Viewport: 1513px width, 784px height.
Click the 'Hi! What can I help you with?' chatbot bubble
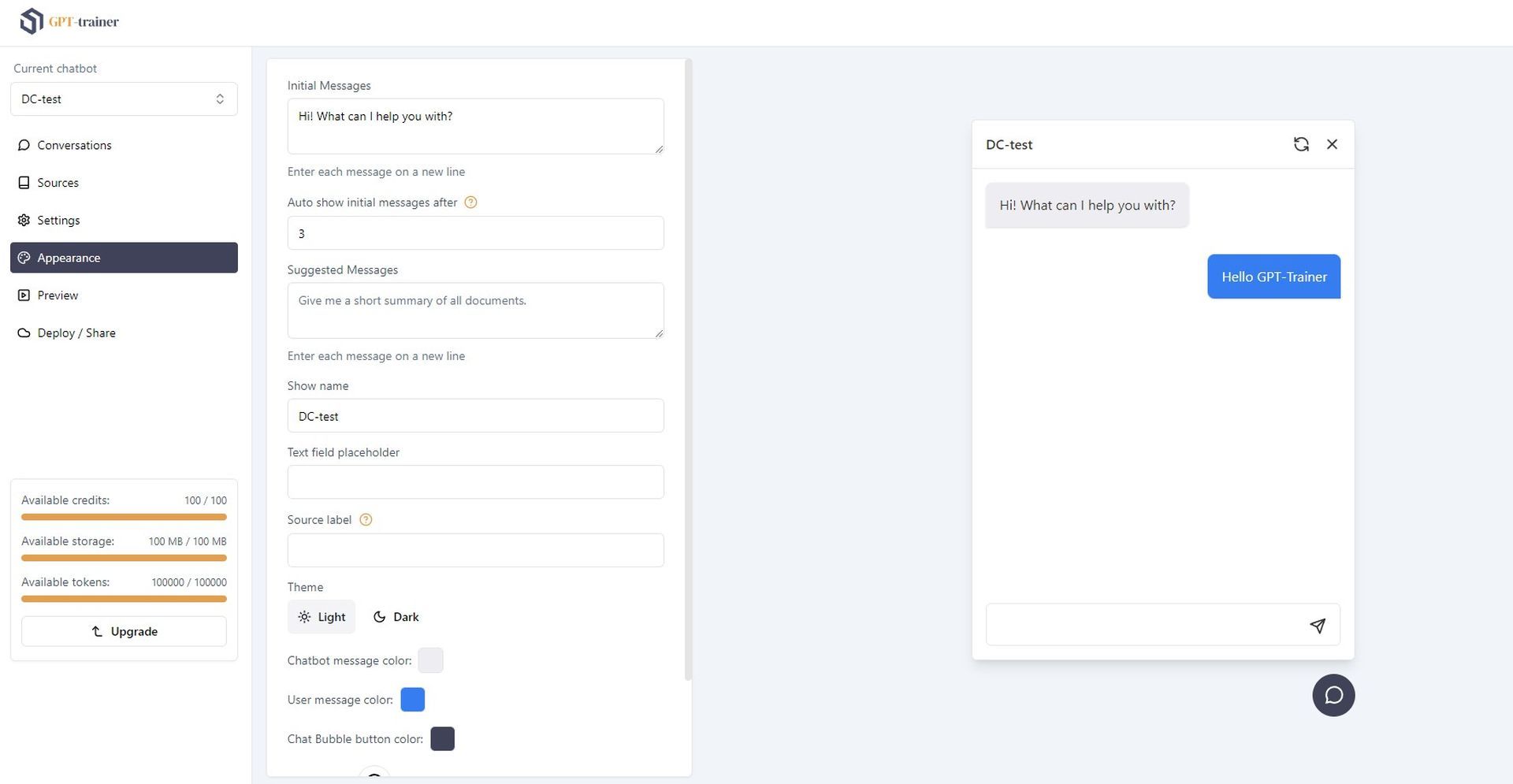coord(1087,205)
